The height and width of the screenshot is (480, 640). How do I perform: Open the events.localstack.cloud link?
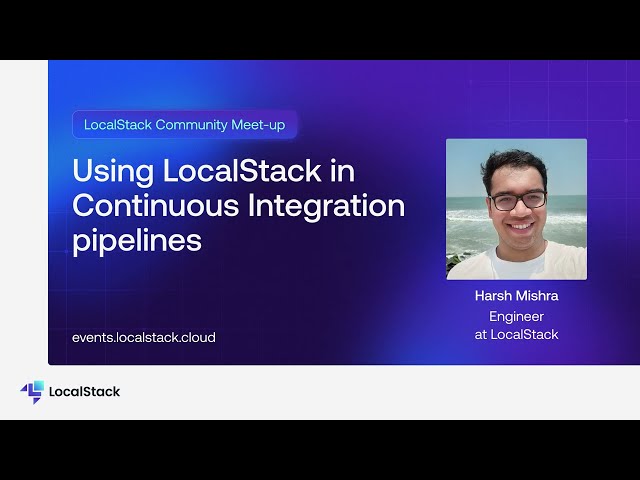point(144,338)
